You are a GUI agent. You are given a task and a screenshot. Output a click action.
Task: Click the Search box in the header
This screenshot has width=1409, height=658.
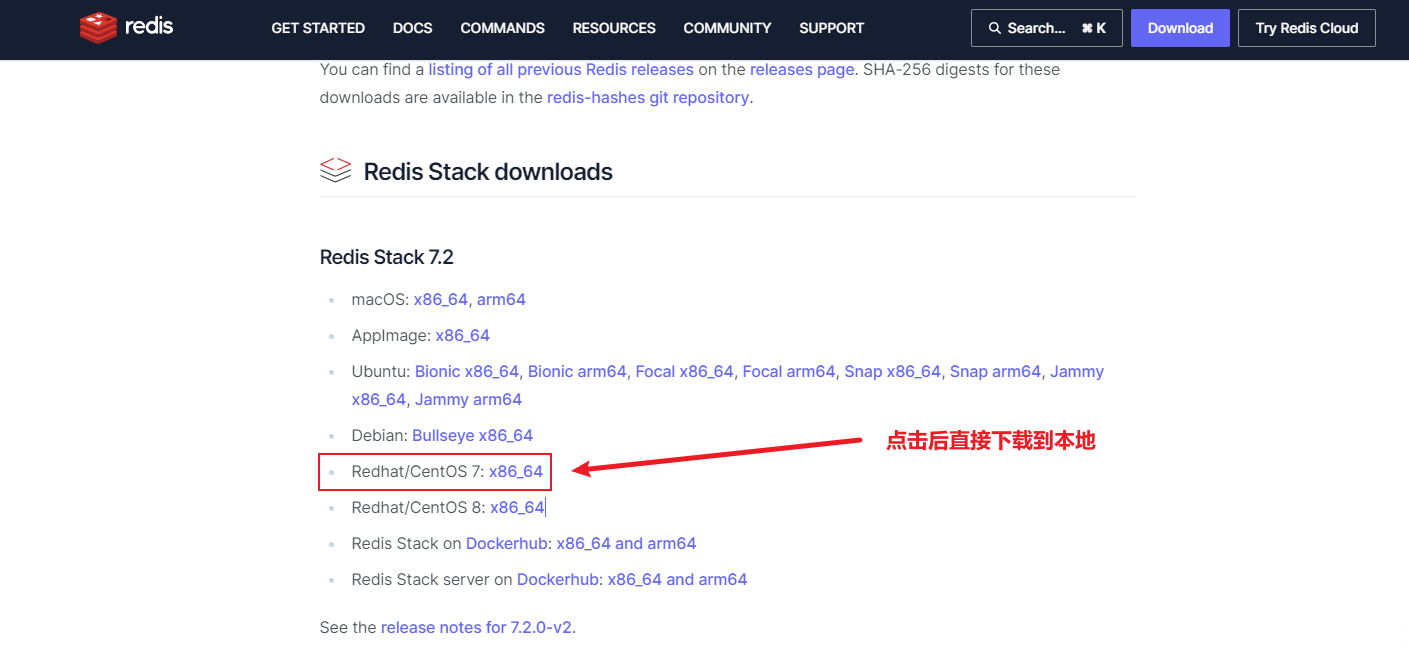(1047, 28)
